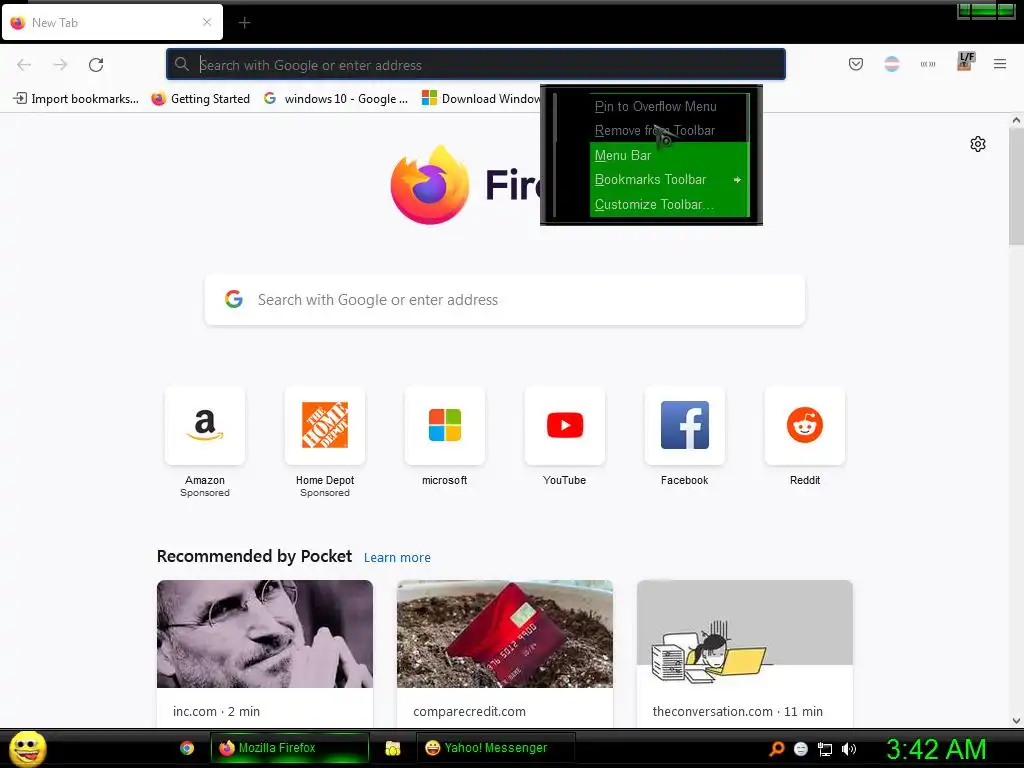1024x768 pixels.
Task: Select the New Tab browser tab
Action: [x=112, y=22]
